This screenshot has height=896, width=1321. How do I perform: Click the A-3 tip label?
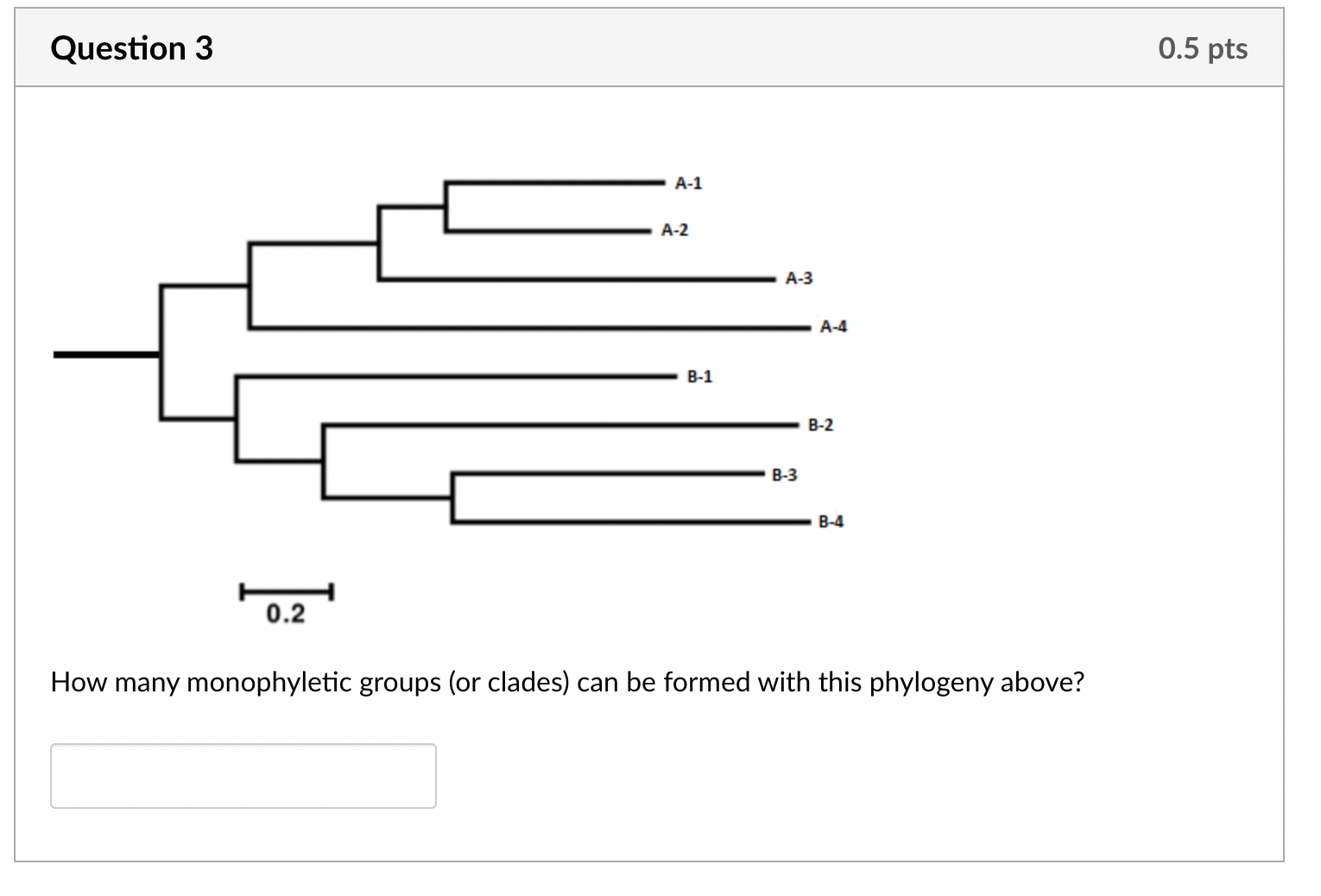799,278
